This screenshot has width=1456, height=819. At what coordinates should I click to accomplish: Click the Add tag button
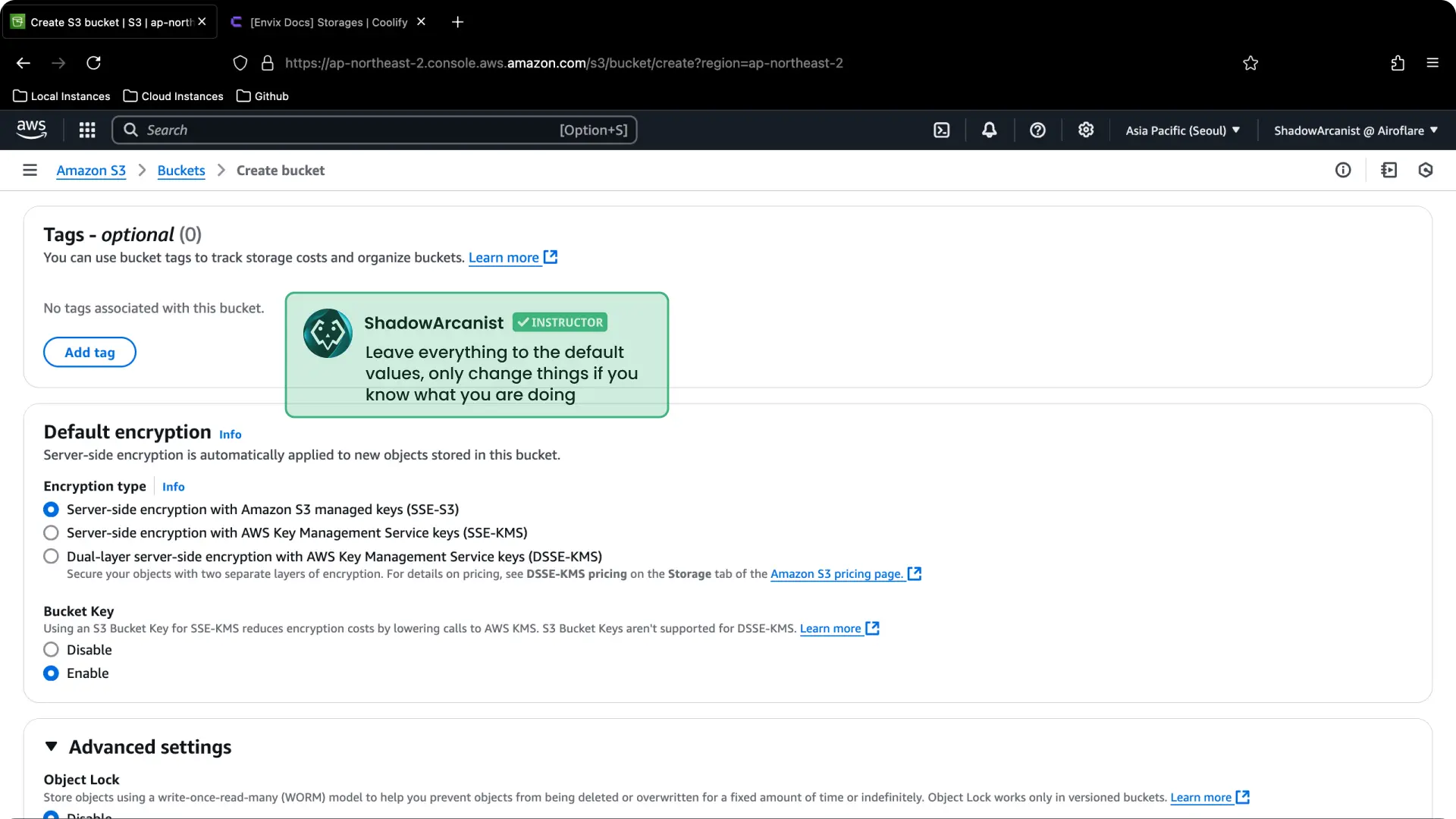click(89, 352)
